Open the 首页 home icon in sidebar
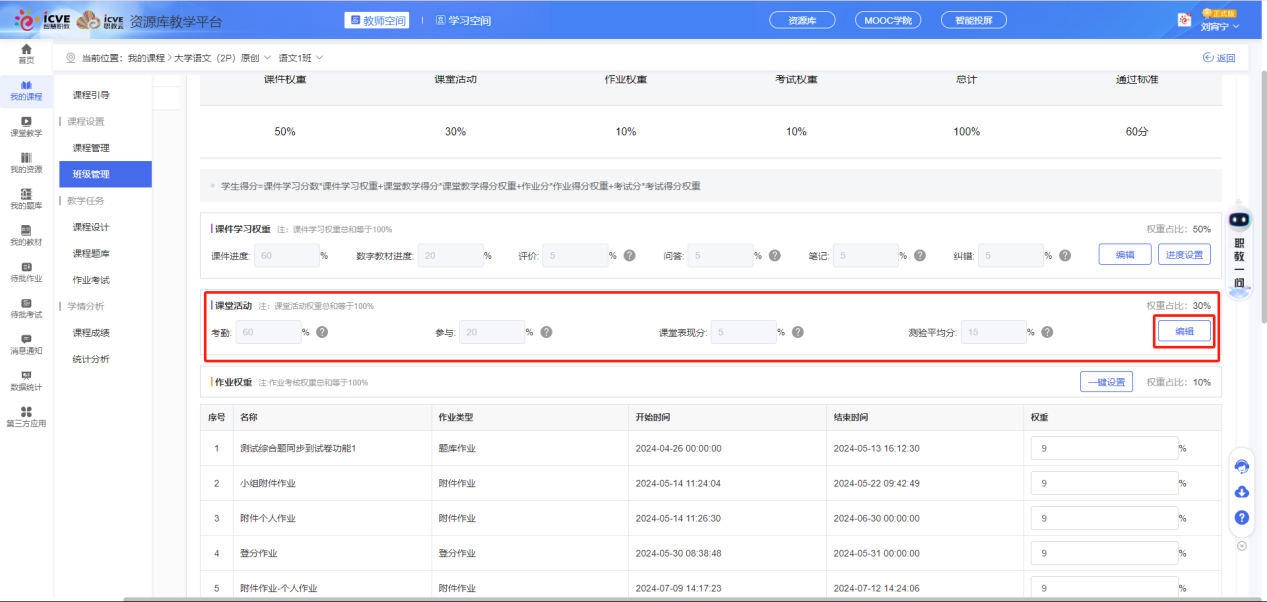The height and width of the screenshot is (602, 1267). coord(25,52)
